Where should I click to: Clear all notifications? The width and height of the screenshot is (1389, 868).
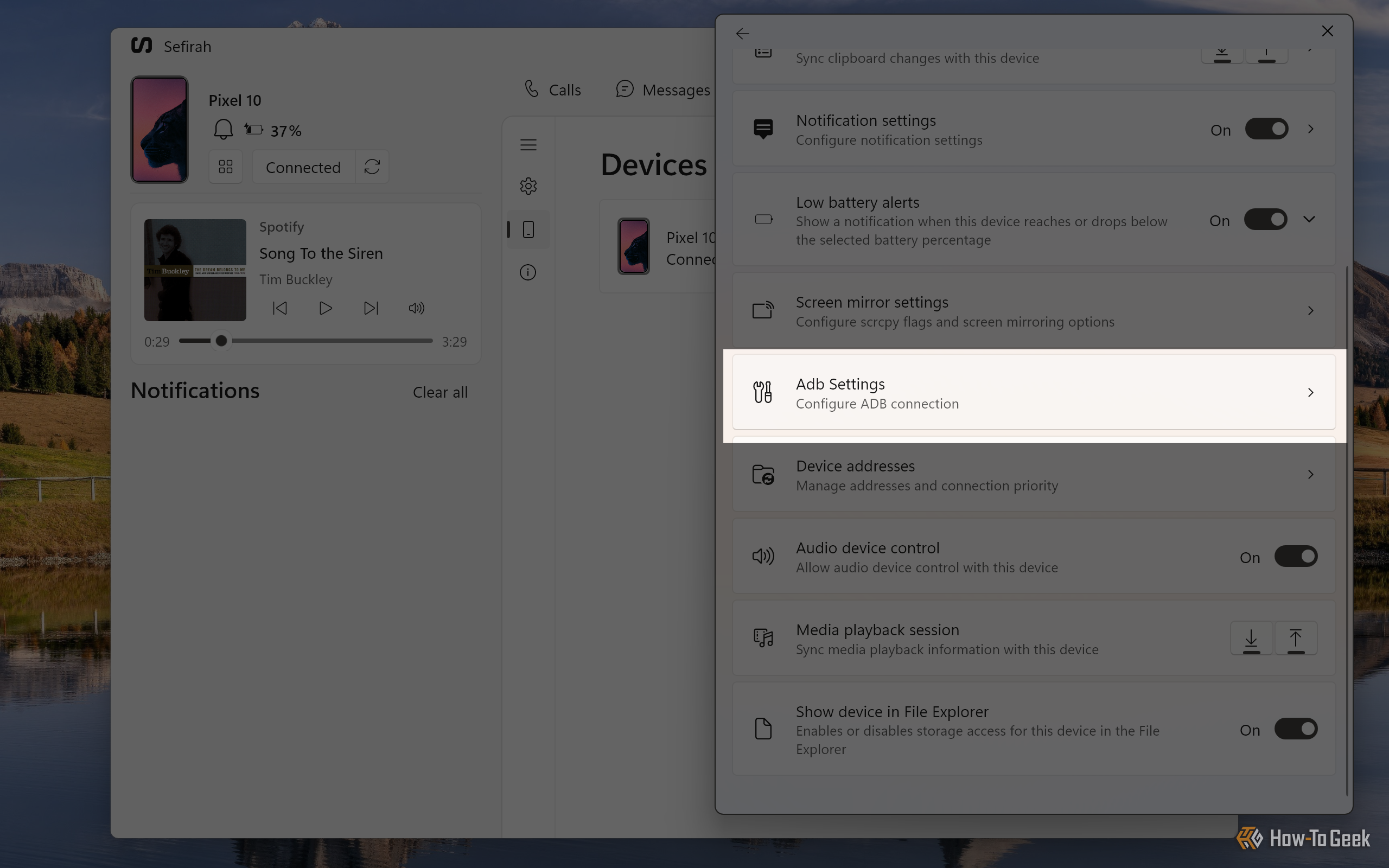click(440, 392)
